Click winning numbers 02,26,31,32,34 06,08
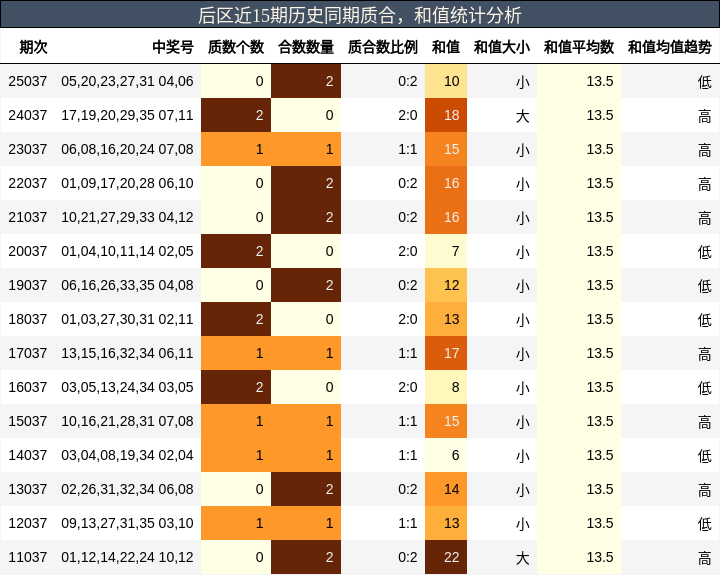The image size is (720, 575). click(127, 489)
